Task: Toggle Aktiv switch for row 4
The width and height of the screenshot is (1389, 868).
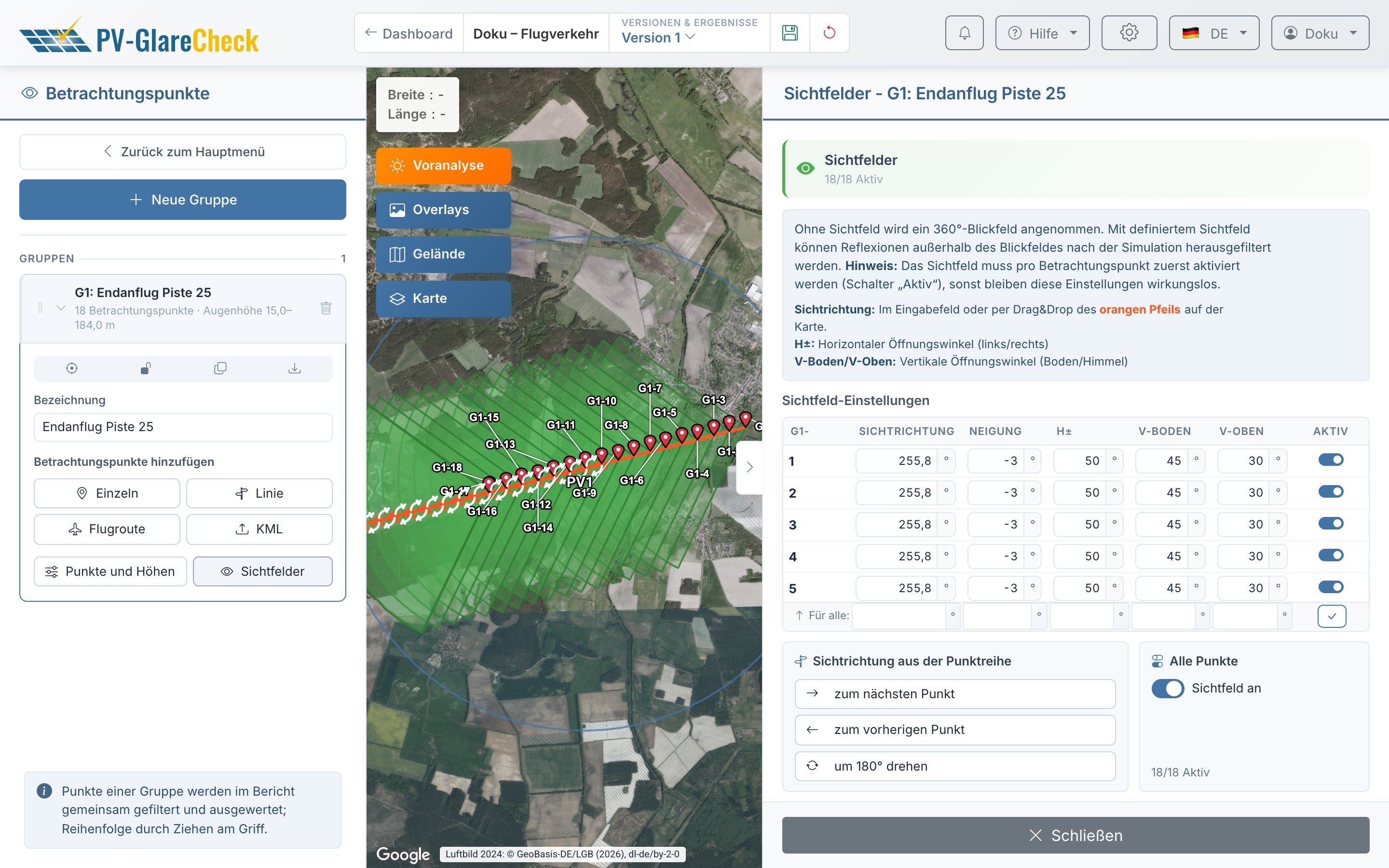Action: 1331,556
